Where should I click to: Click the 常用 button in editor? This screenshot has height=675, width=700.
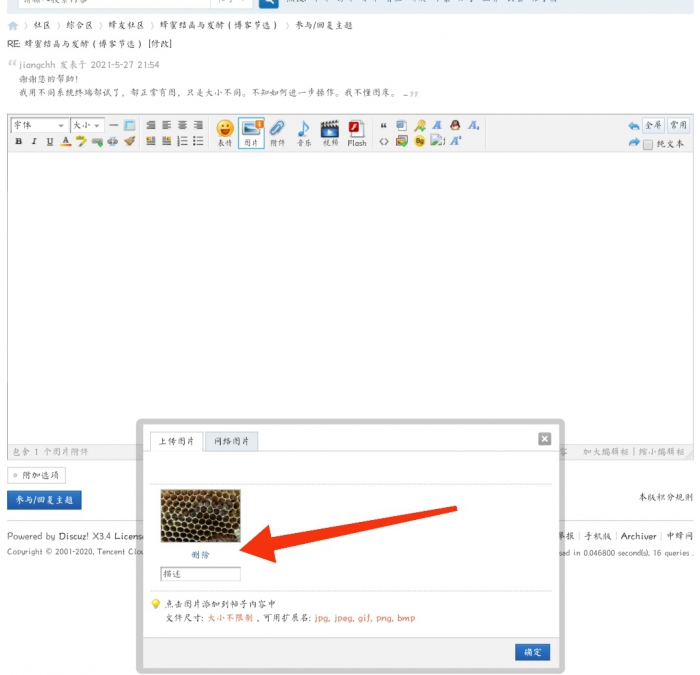click(678, 125)
